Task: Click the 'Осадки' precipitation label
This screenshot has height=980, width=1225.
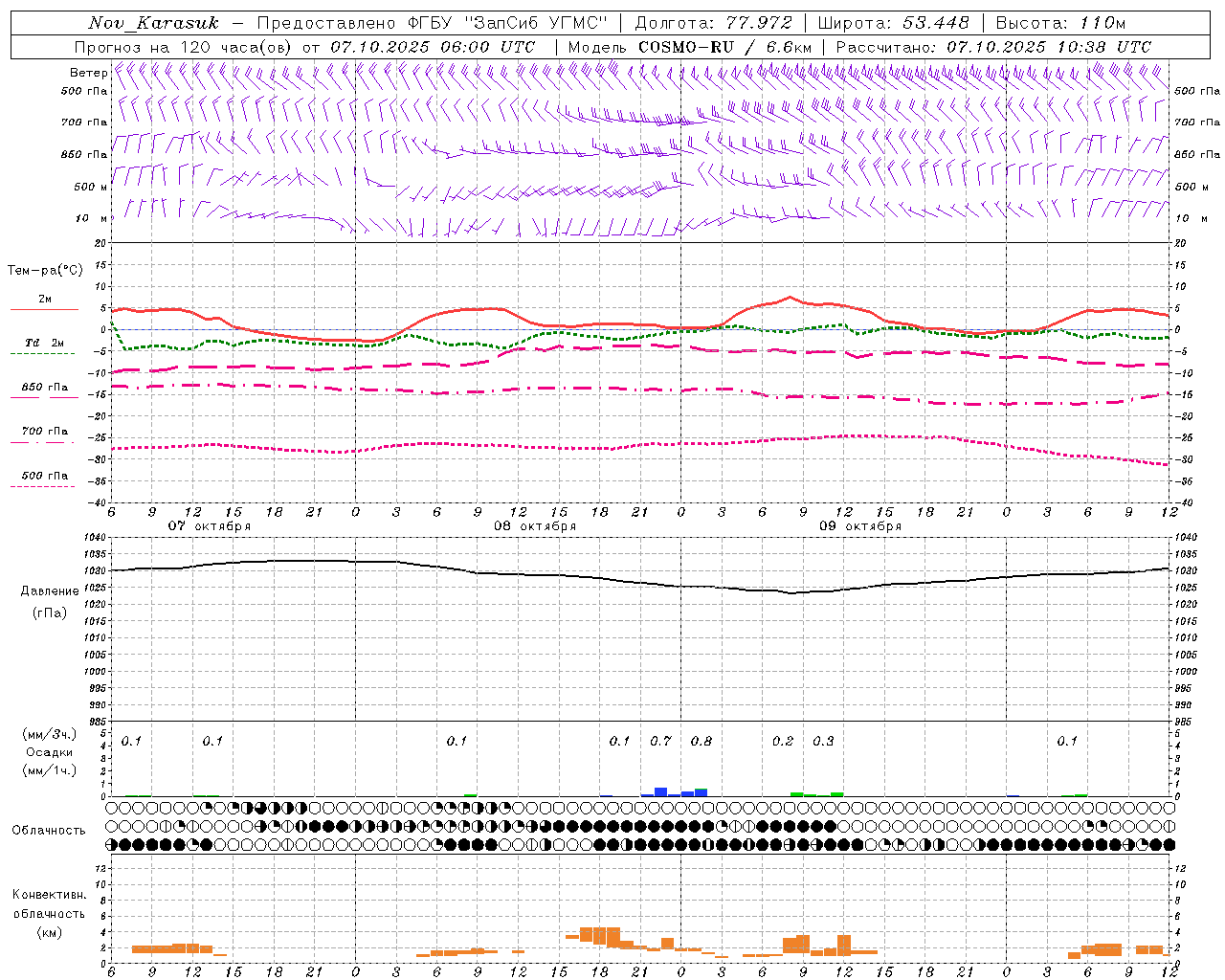Action: pyautogui.click(x=50, y=752)
